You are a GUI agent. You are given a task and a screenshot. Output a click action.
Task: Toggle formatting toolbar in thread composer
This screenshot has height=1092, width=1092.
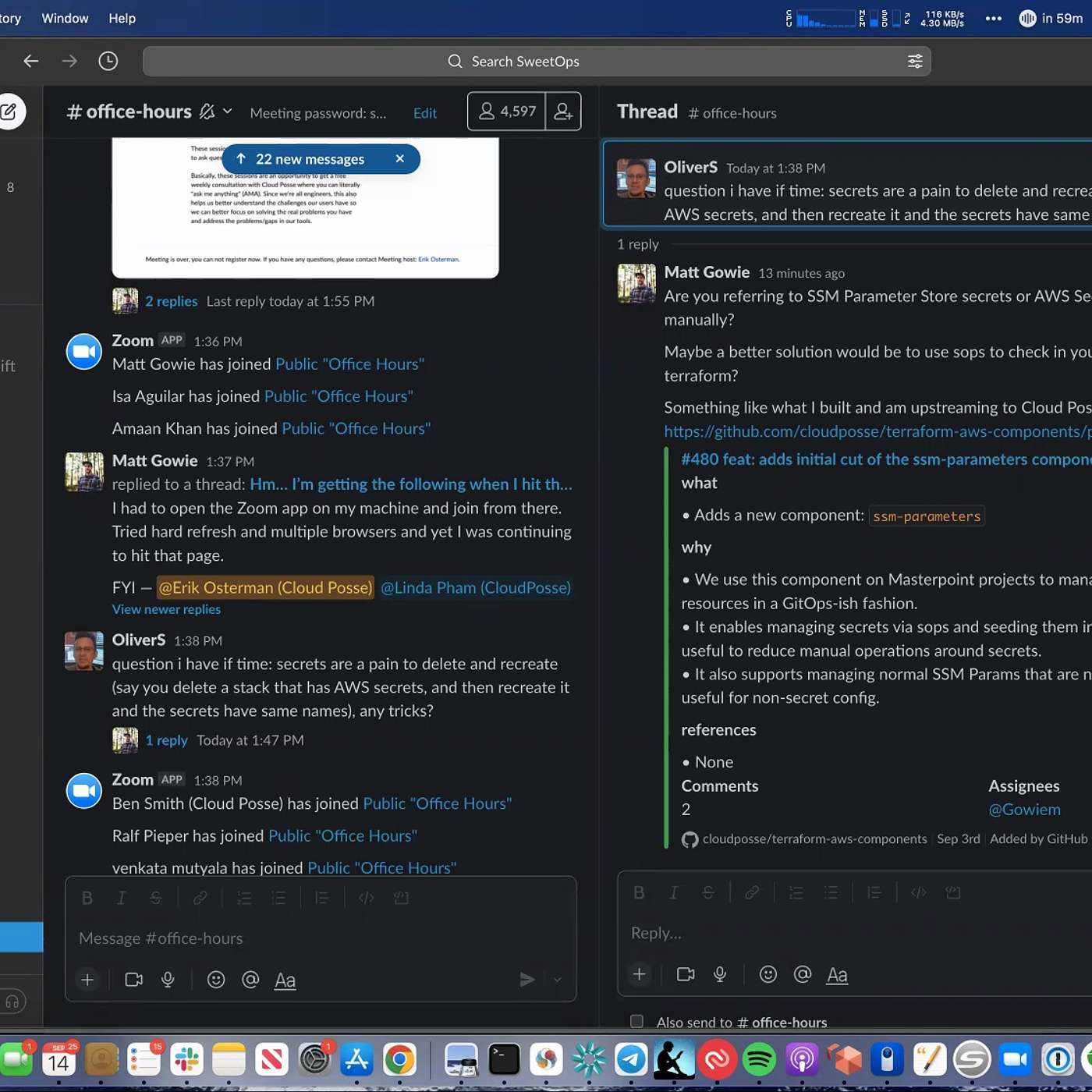(x=837, y=975)
